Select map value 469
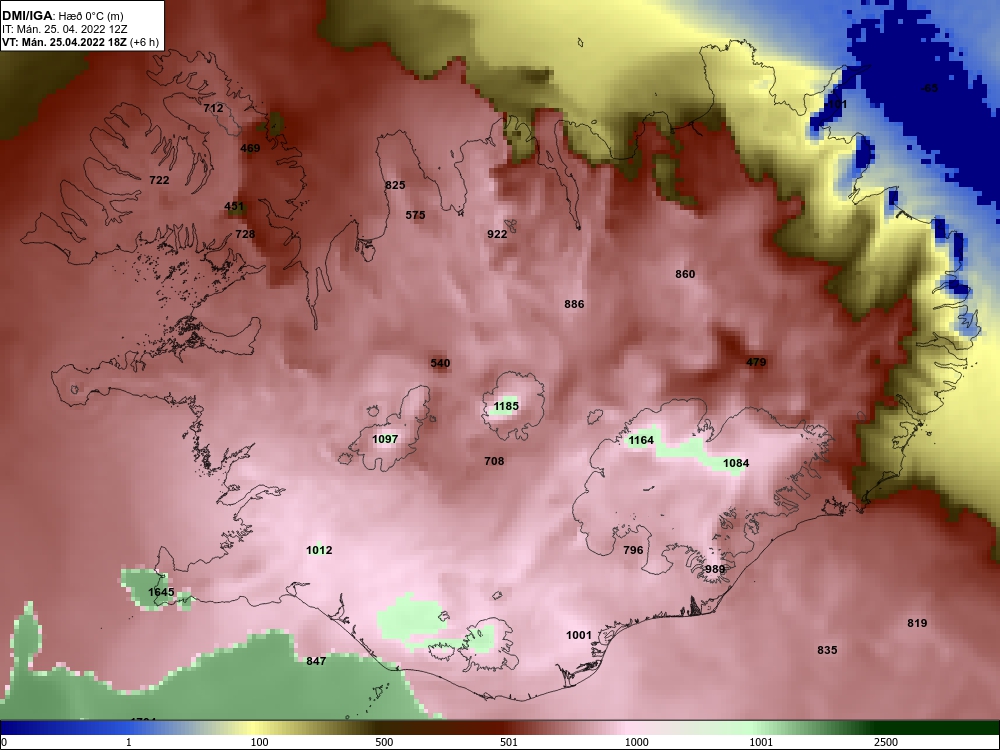The width and height of the screenshot is (1000, 750). click(250, 149)
